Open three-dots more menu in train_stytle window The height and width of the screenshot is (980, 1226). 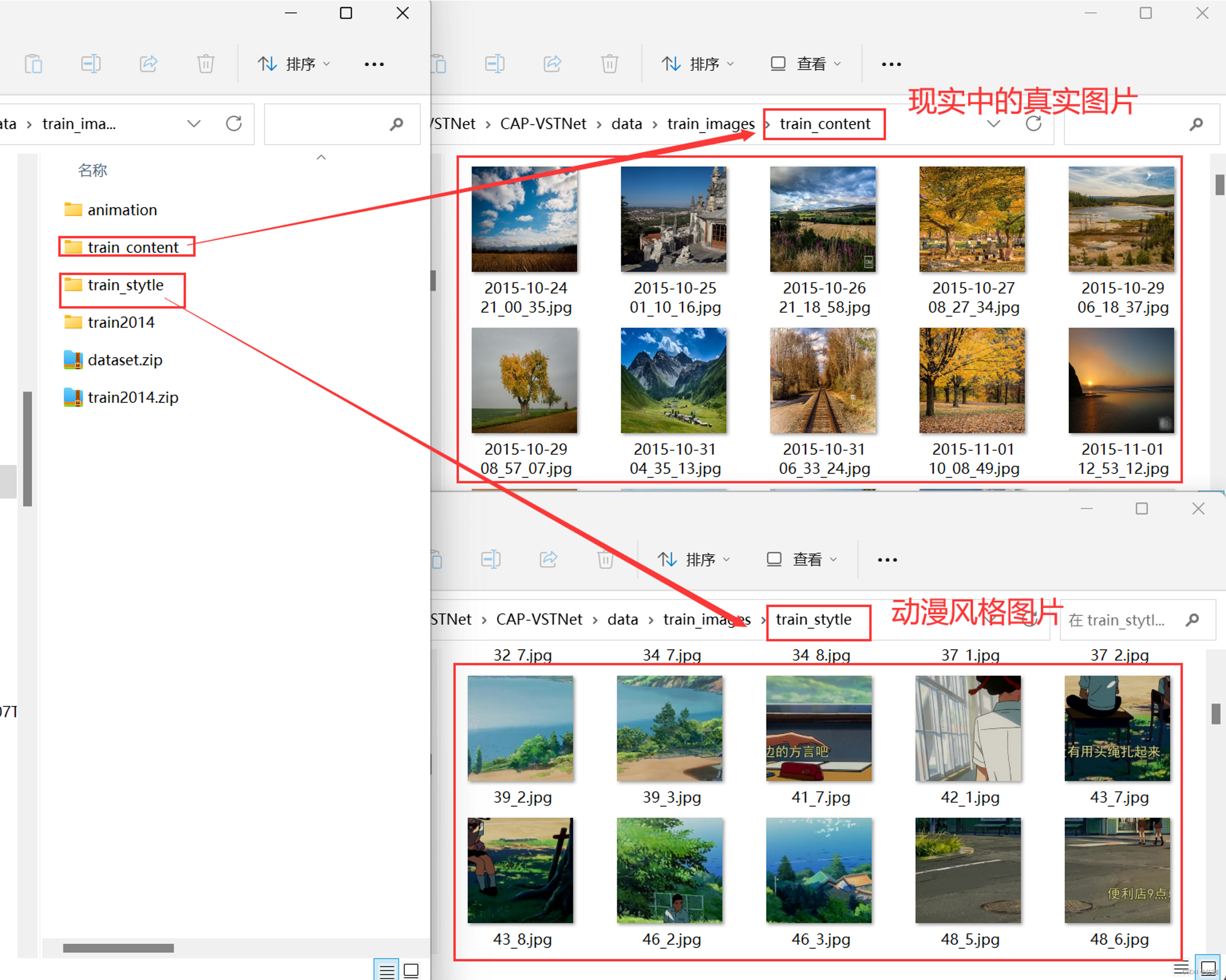coord(887,559)
